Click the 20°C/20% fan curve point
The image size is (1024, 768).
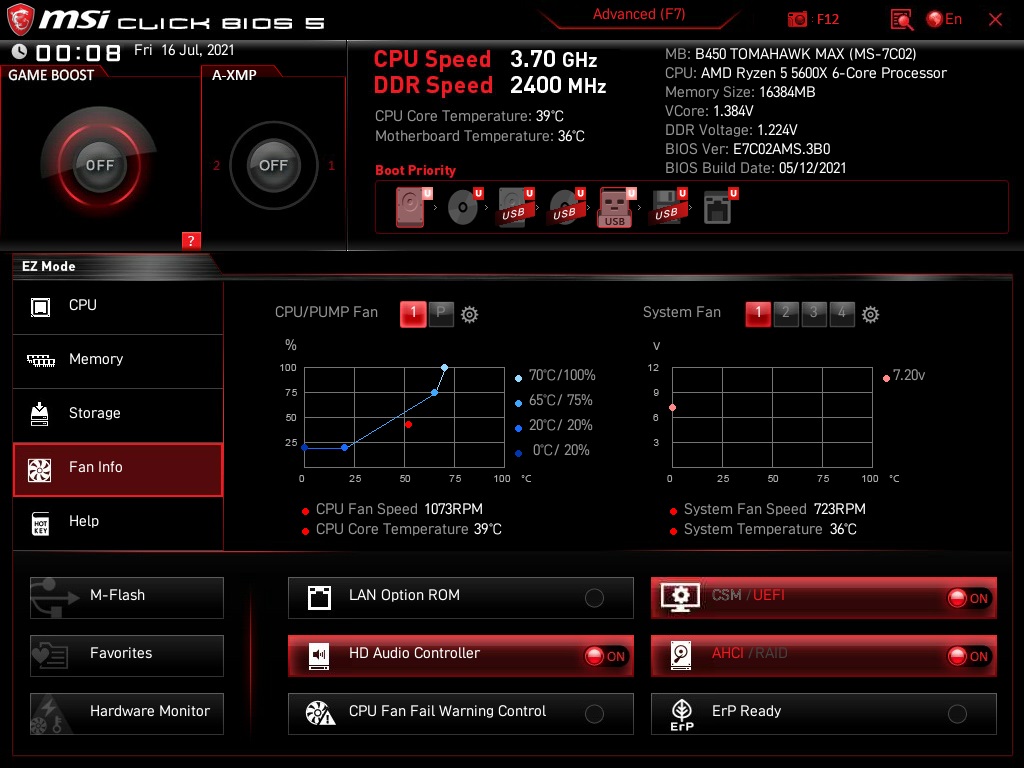pos(345,447)
